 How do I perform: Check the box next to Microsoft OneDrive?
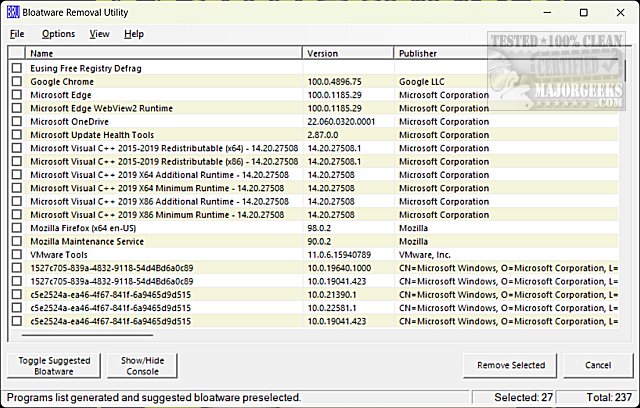[x=16, y=121]
